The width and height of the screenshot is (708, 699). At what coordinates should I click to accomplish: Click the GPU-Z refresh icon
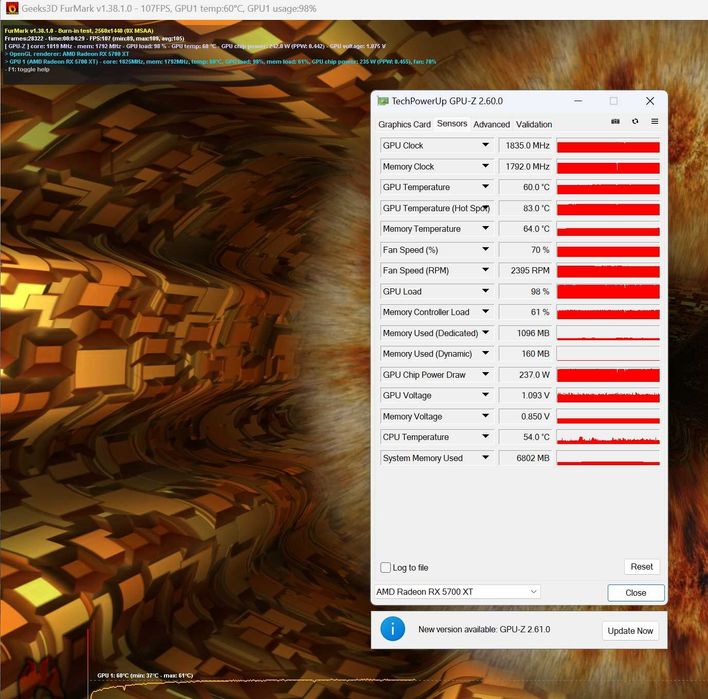tap(635, 121)
